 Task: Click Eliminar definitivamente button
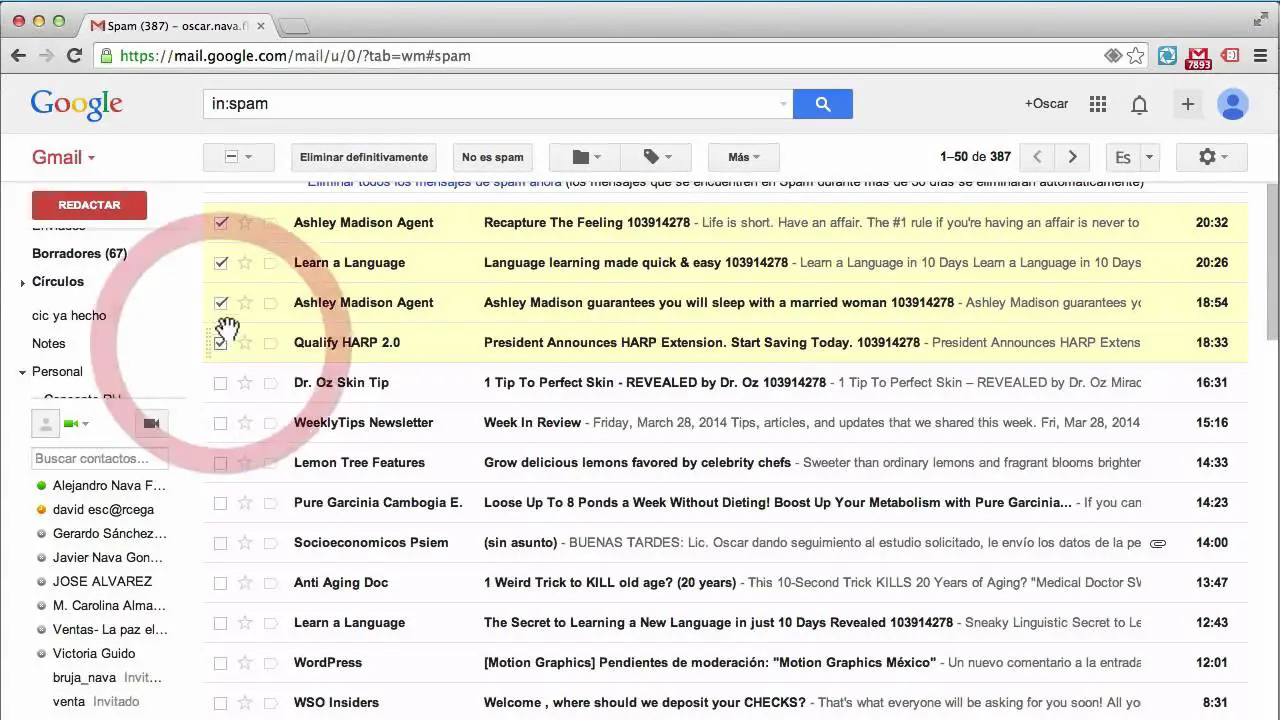[364, 157]
